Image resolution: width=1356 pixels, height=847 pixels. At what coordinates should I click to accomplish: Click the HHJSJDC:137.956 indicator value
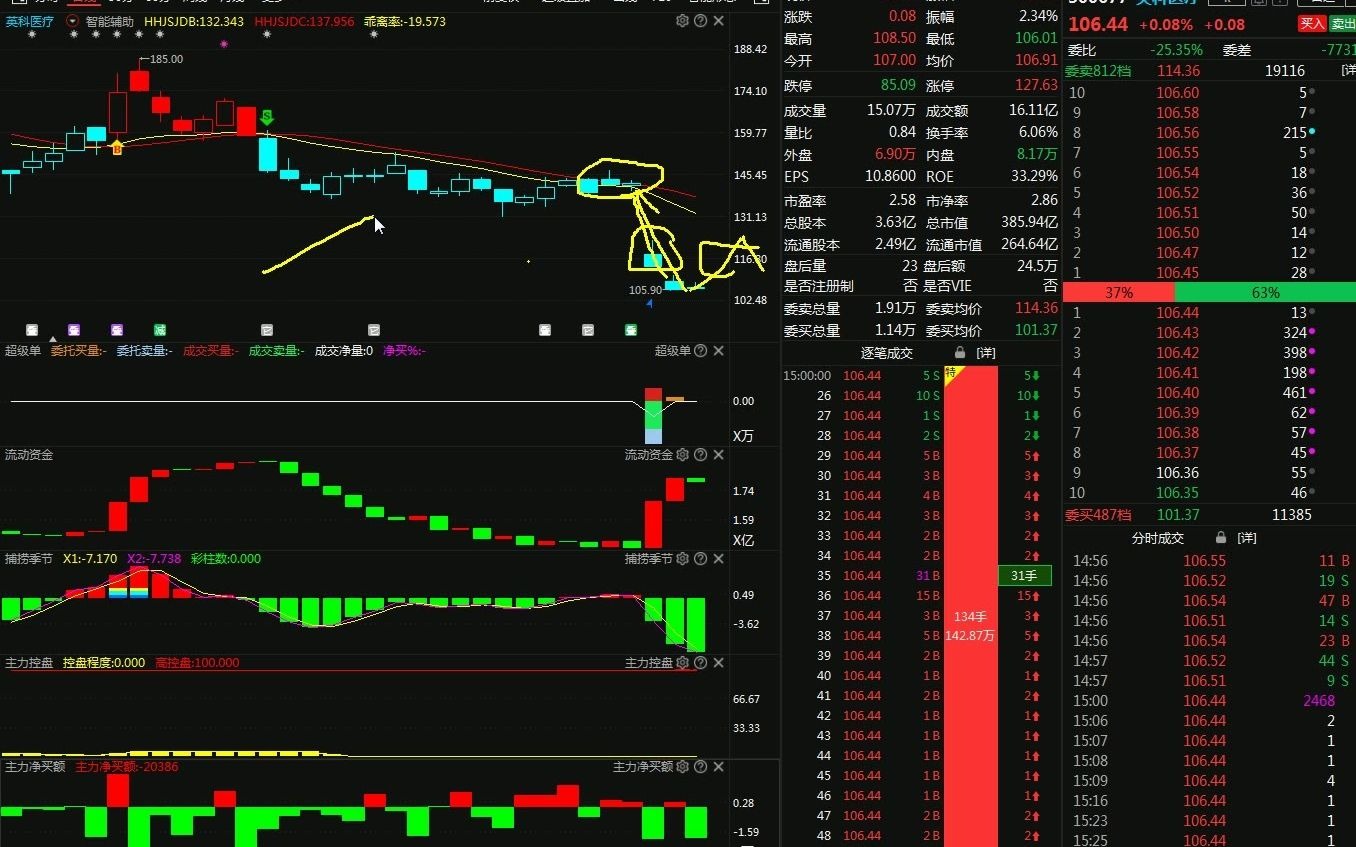[304, 21]
